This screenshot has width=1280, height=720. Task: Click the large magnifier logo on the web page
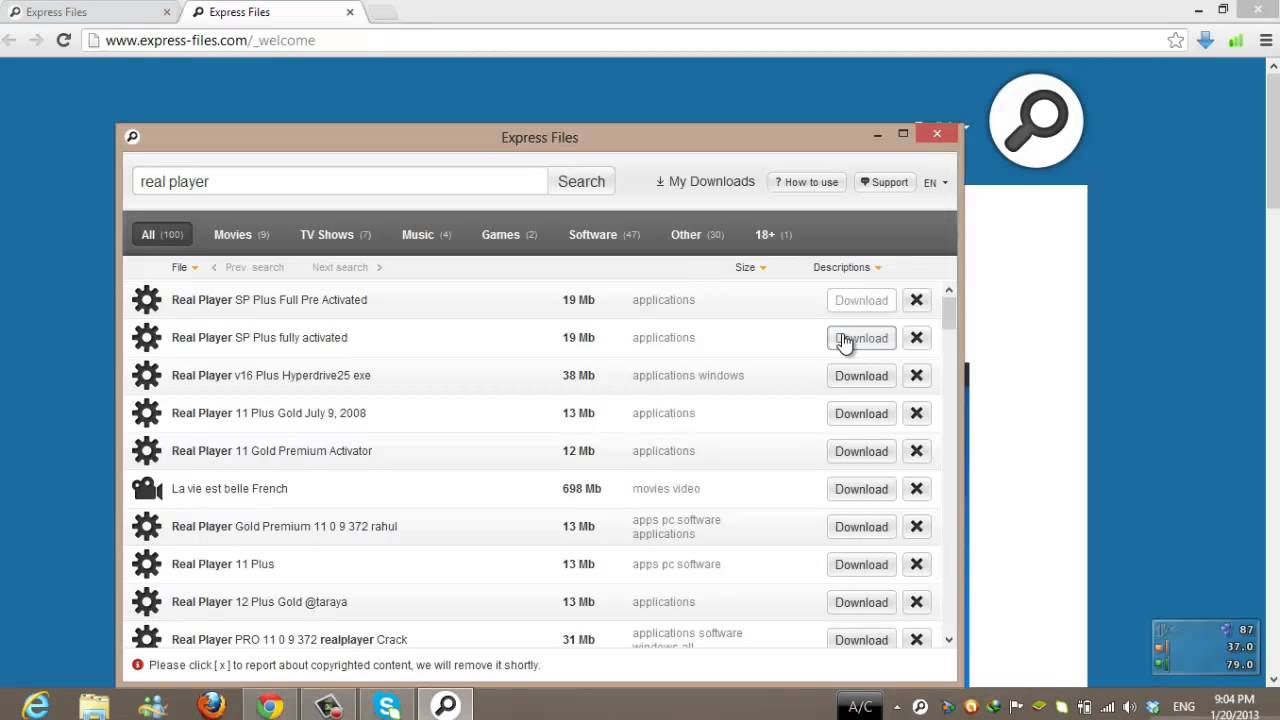1036,120
